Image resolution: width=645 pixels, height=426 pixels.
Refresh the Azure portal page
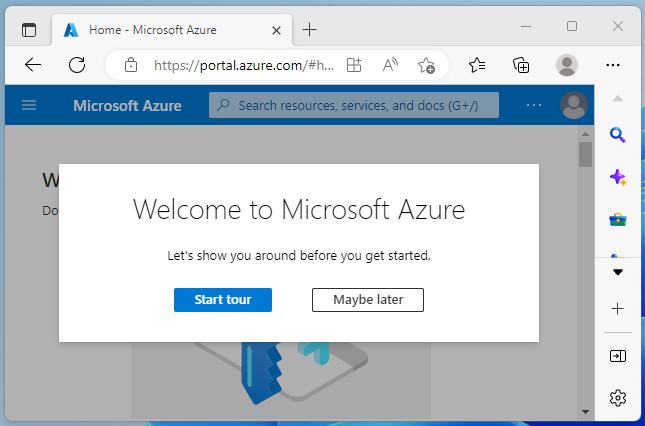tap(77, 65)
